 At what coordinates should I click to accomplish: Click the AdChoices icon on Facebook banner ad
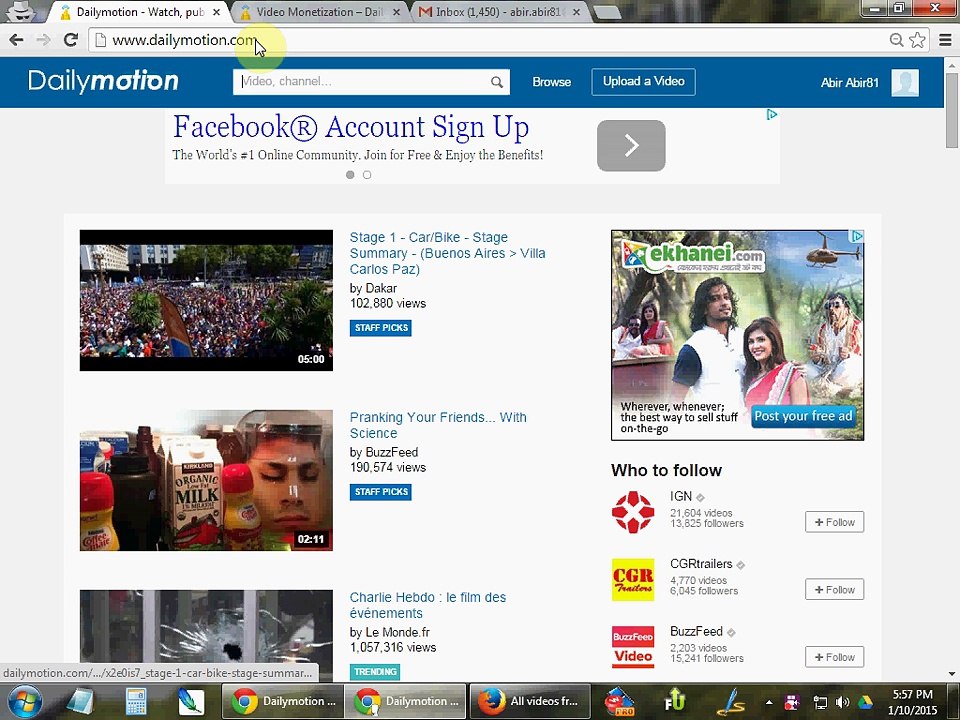[772, 114]
